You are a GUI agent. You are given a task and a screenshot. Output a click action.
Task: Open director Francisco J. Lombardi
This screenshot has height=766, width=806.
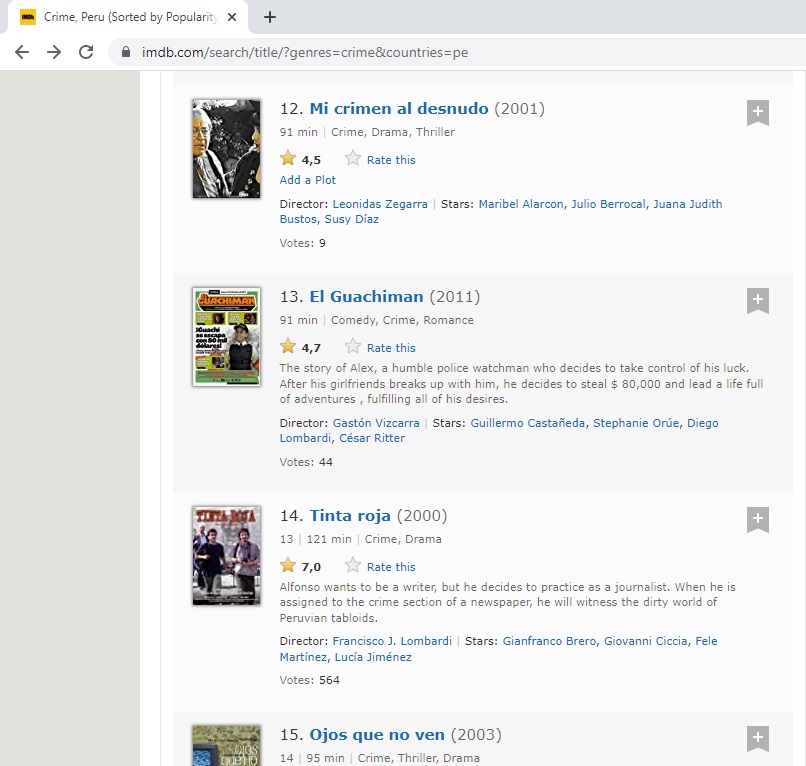click(392, 641)
